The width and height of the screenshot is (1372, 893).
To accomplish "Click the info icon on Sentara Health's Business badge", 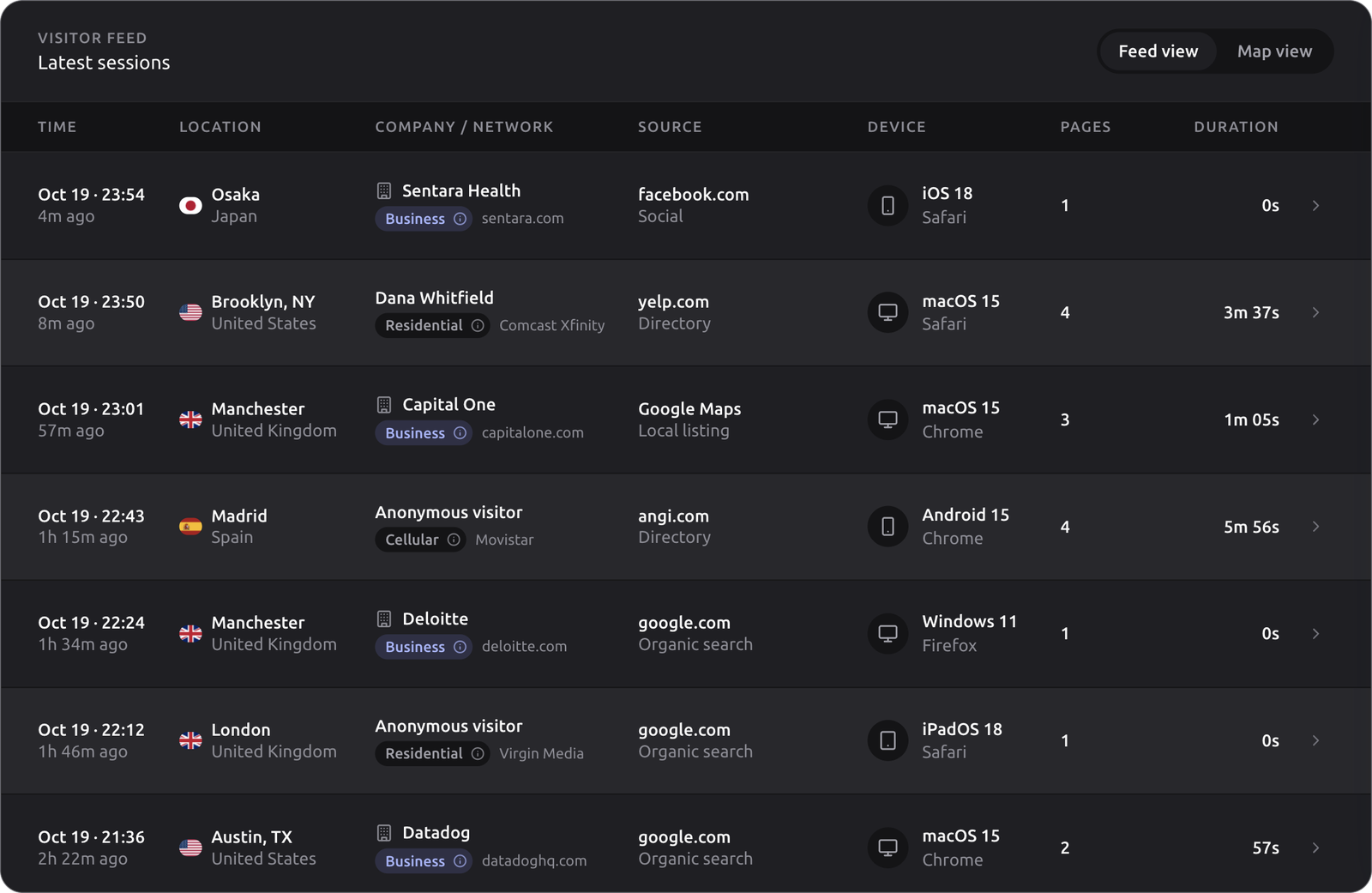I will pos(460,219).
